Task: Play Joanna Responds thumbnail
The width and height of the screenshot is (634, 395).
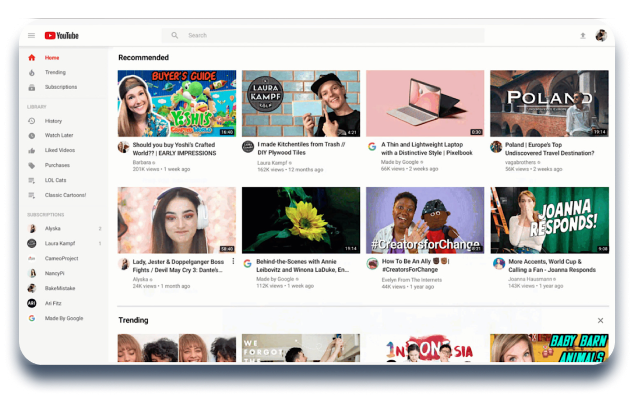Action: pyautogui.click(x=549, y=220)
